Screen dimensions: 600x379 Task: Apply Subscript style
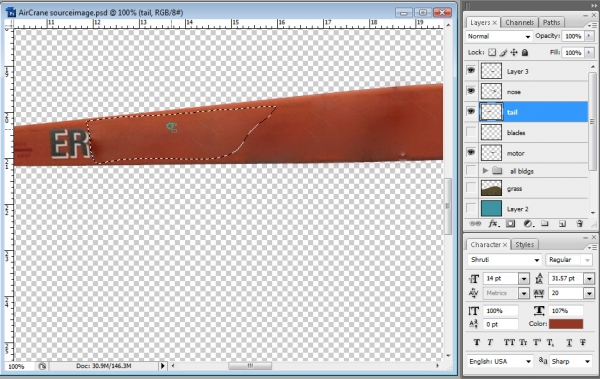click(550, 342)
